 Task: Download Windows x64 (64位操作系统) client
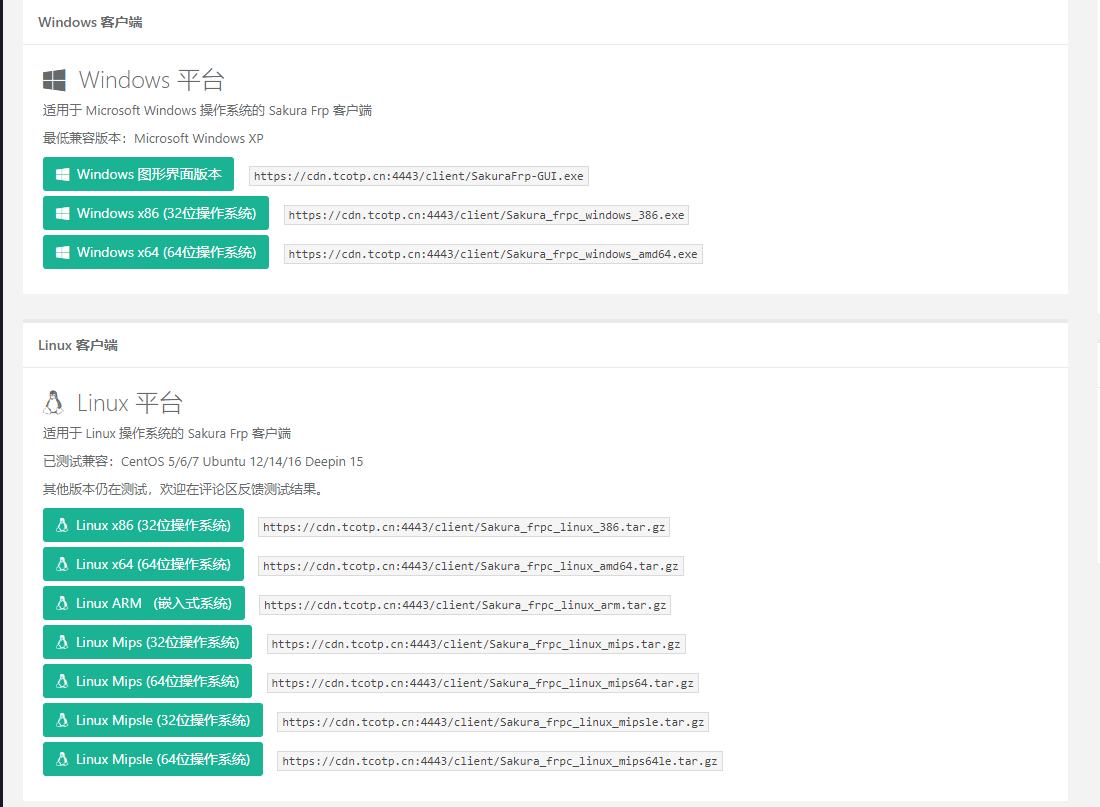[156, 252]
